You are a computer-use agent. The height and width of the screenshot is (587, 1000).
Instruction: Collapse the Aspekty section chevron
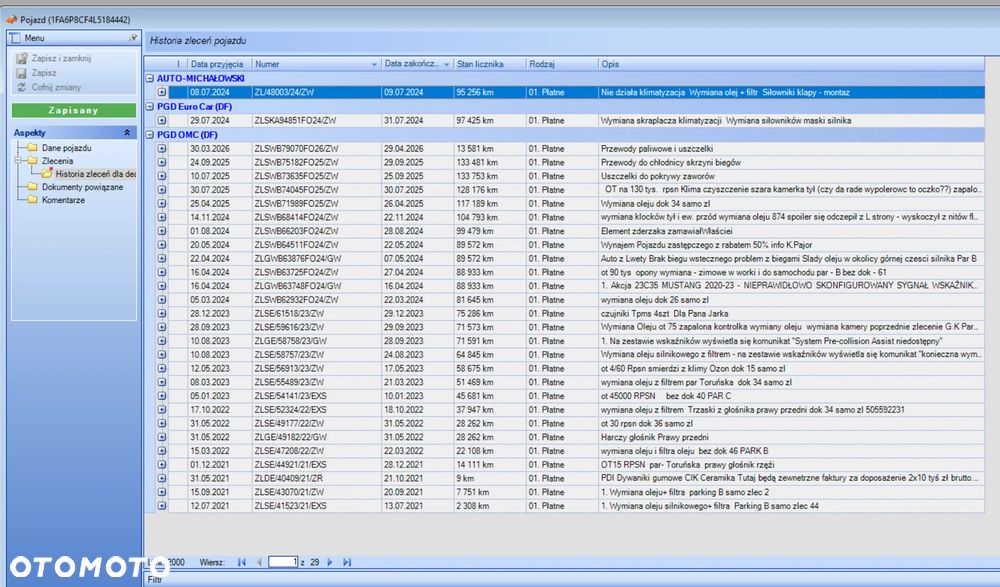[127, 132]
